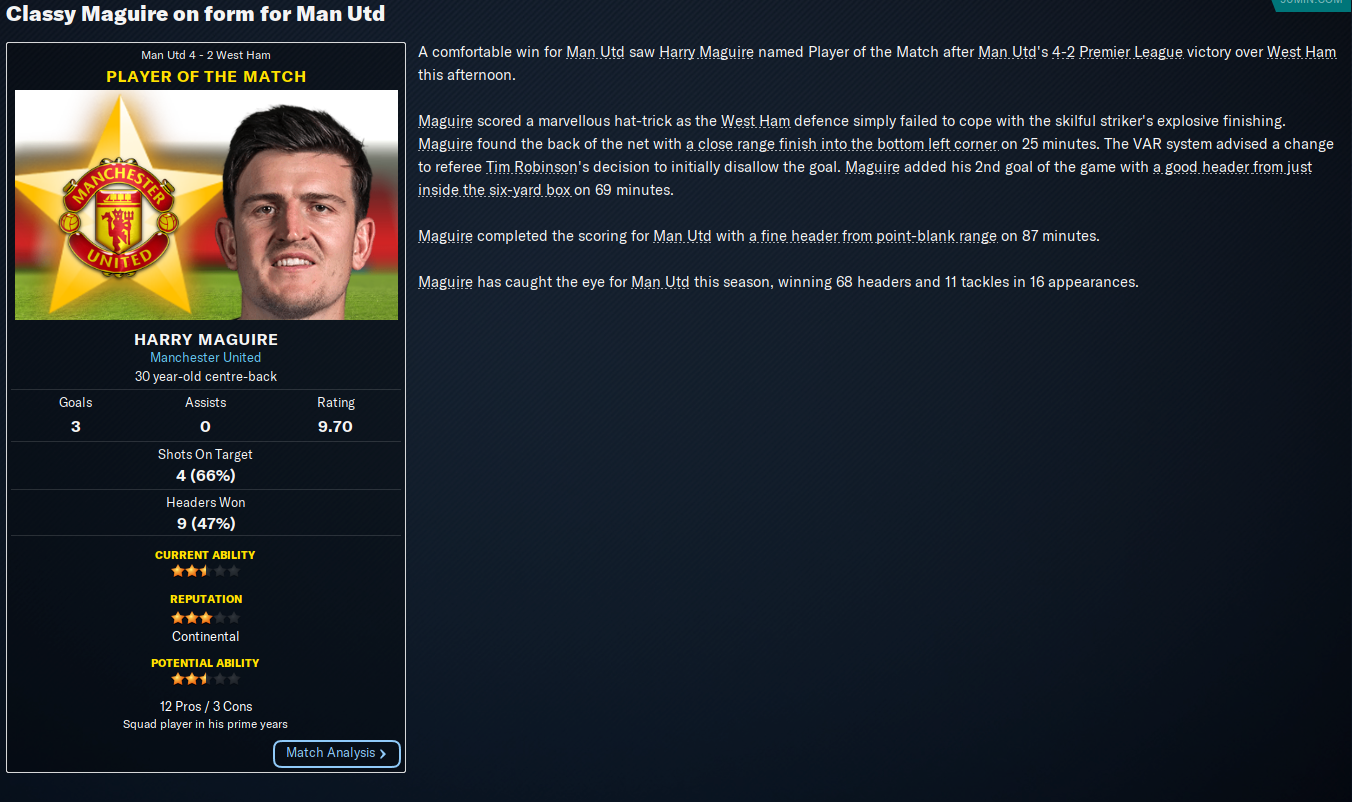The height and width of the screenshot is (802, 1352).
Task: Click the 12 Pros / 3 Cons text
Action: coord(206,706)
